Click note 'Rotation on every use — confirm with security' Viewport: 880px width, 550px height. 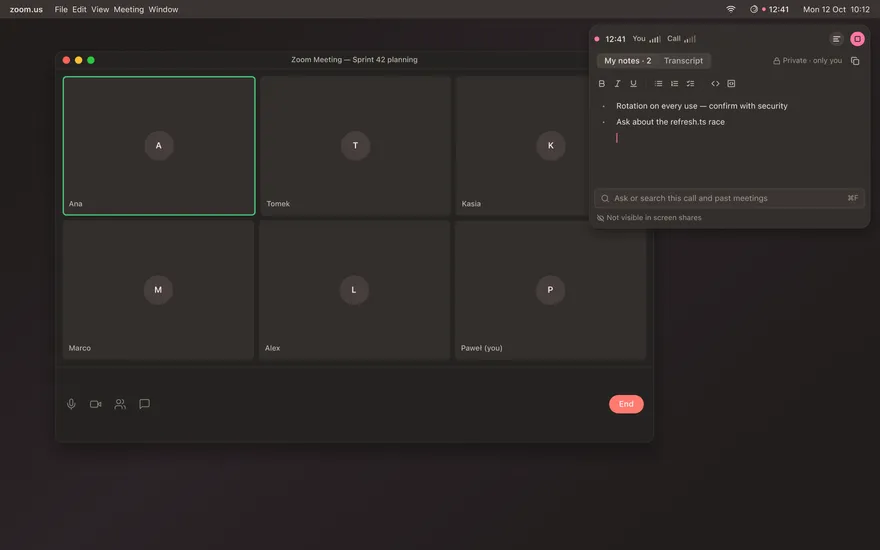click(x=702, y=106)
